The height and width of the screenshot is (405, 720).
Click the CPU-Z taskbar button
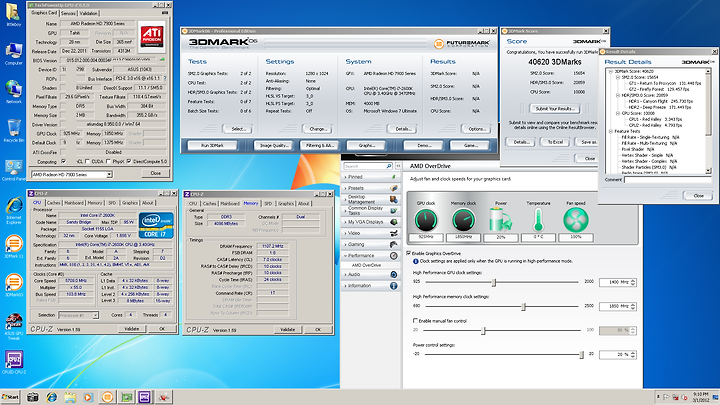pyautogui.click(x=145, y=397)
